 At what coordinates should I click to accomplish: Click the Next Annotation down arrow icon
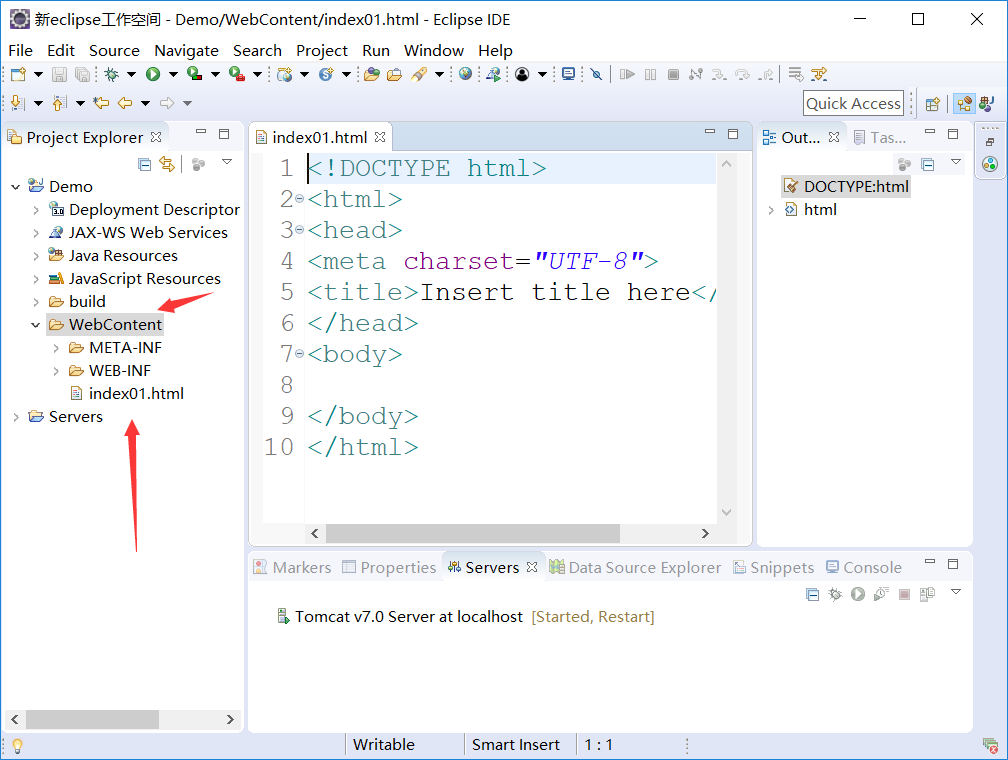pos(18,103)
